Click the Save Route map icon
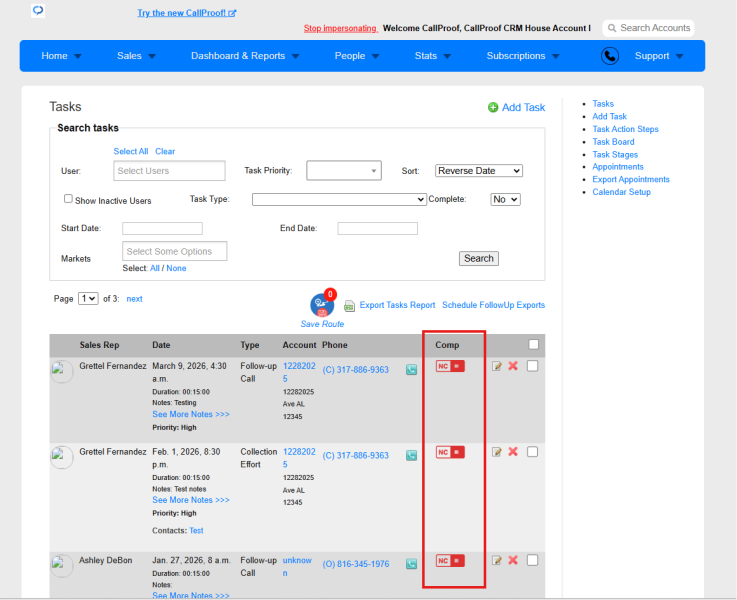This screenshot has width=737, height=600. pos(322,305)
